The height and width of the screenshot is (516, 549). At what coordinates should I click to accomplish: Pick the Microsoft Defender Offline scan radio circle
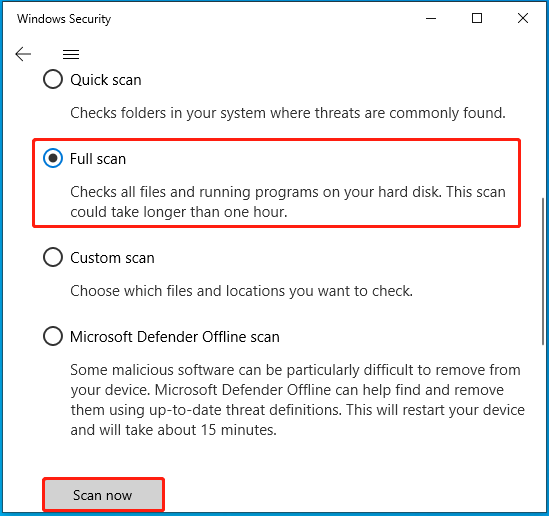(53, 336)
